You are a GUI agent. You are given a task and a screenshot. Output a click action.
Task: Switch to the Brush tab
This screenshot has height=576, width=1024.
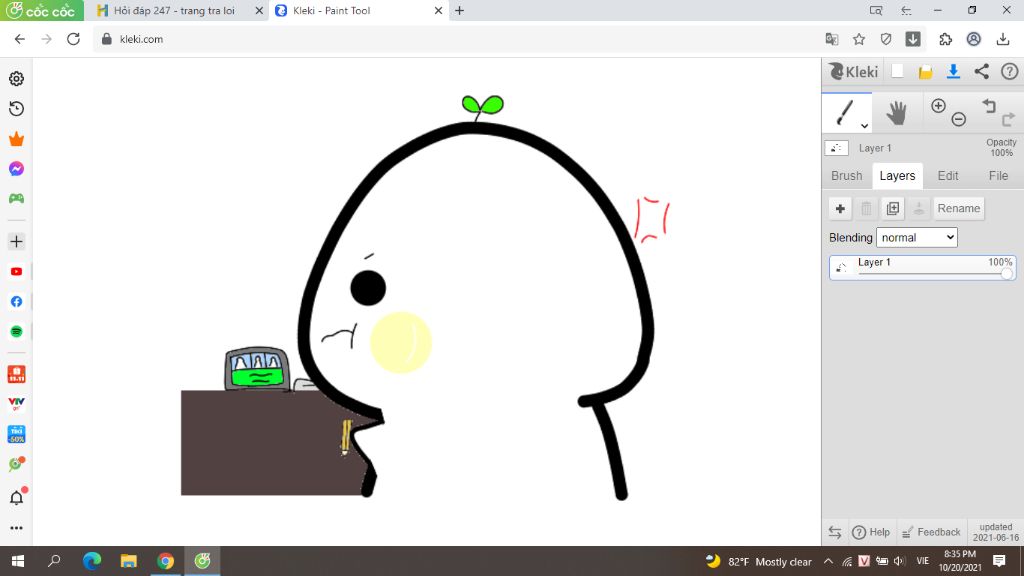(846, 176)
